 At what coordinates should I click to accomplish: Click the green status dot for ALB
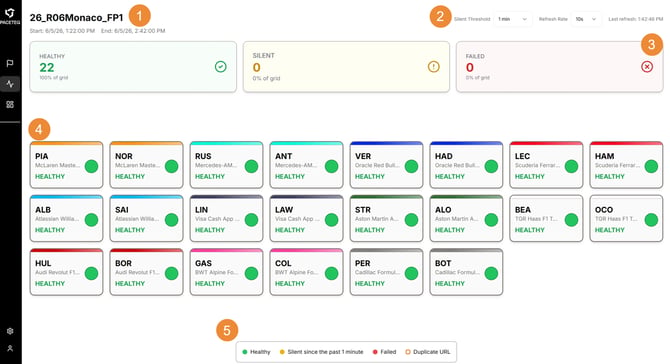[x=91, y=220]
